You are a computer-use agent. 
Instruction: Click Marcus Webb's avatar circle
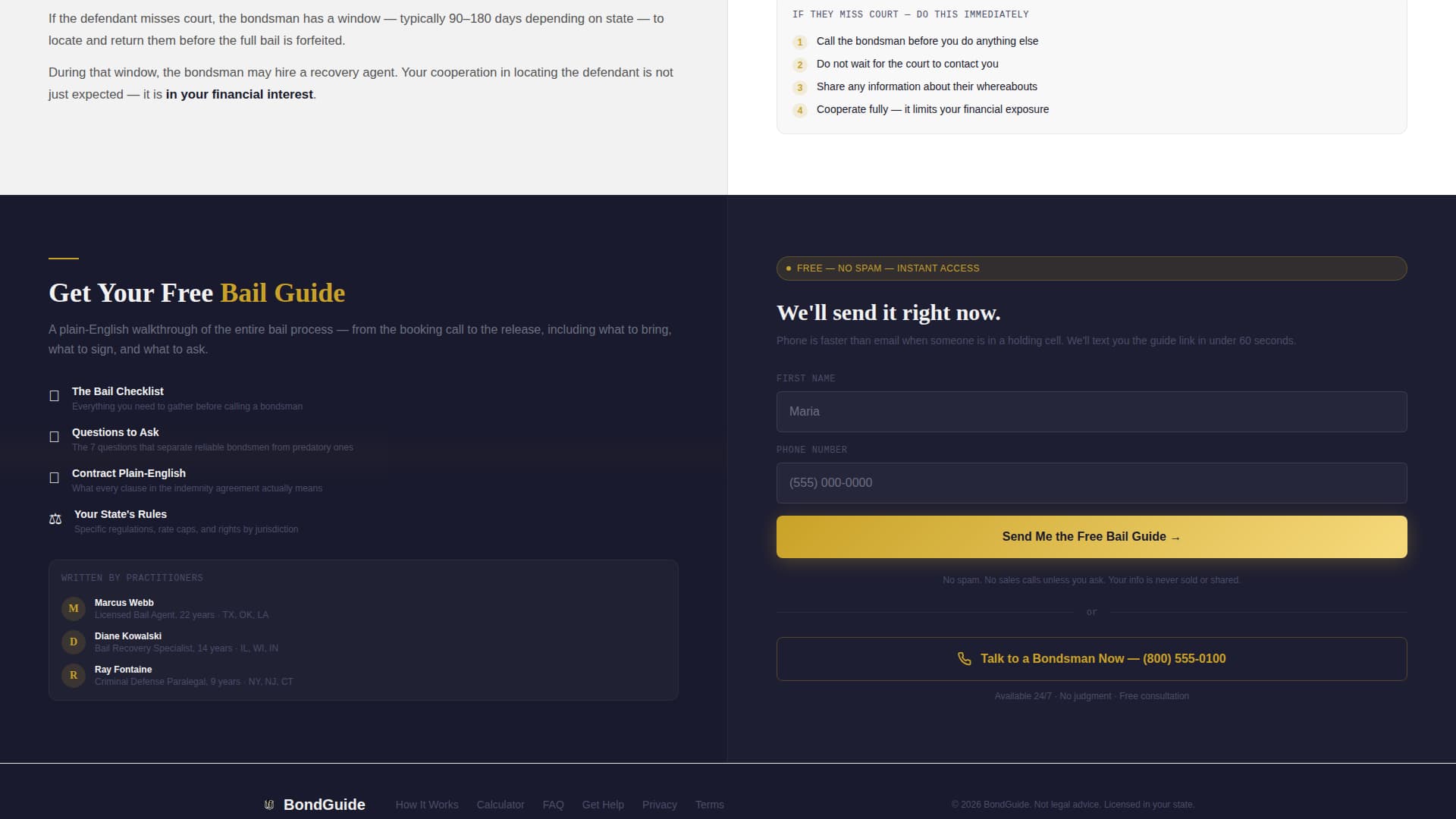point(74,608)
